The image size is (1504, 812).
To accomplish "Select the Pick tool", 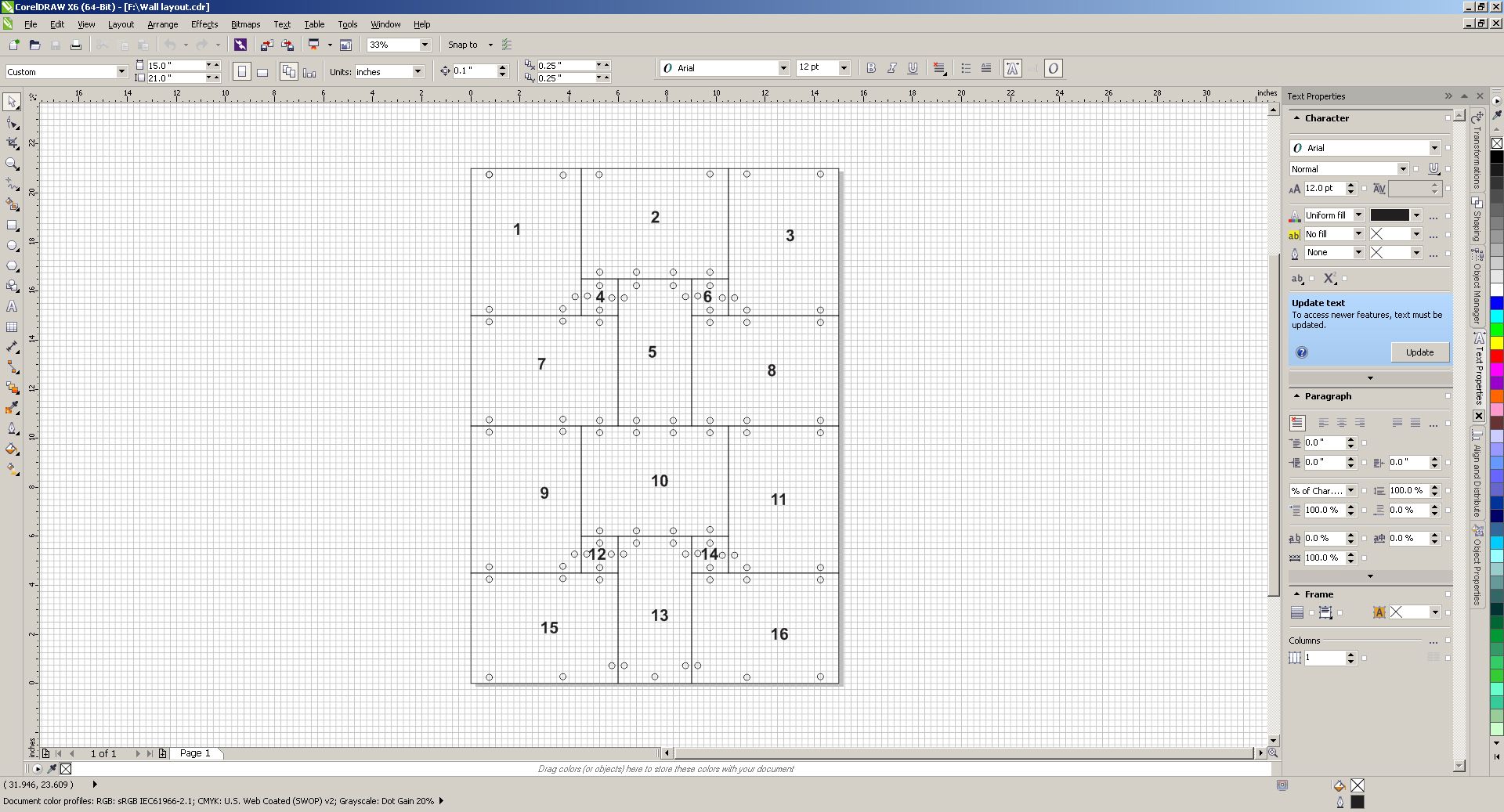I will (12, 103).
